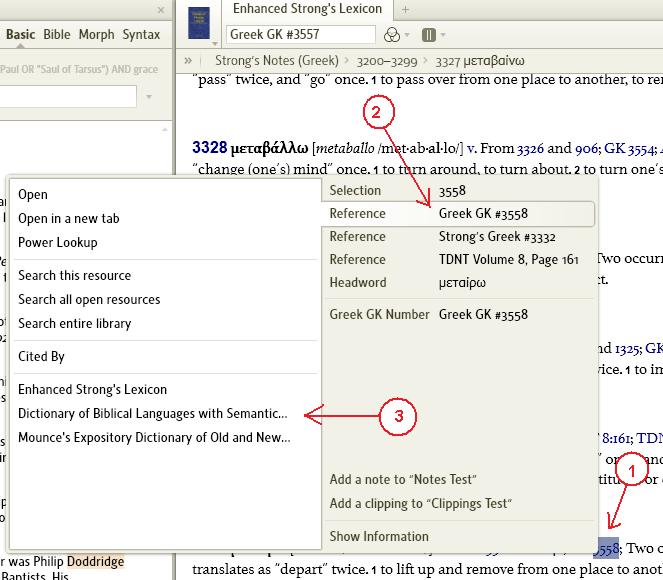Viewport: 663px width, 580px height.
Task: Click Add a note to "Notes Test"
Action: tap(403, 480)
